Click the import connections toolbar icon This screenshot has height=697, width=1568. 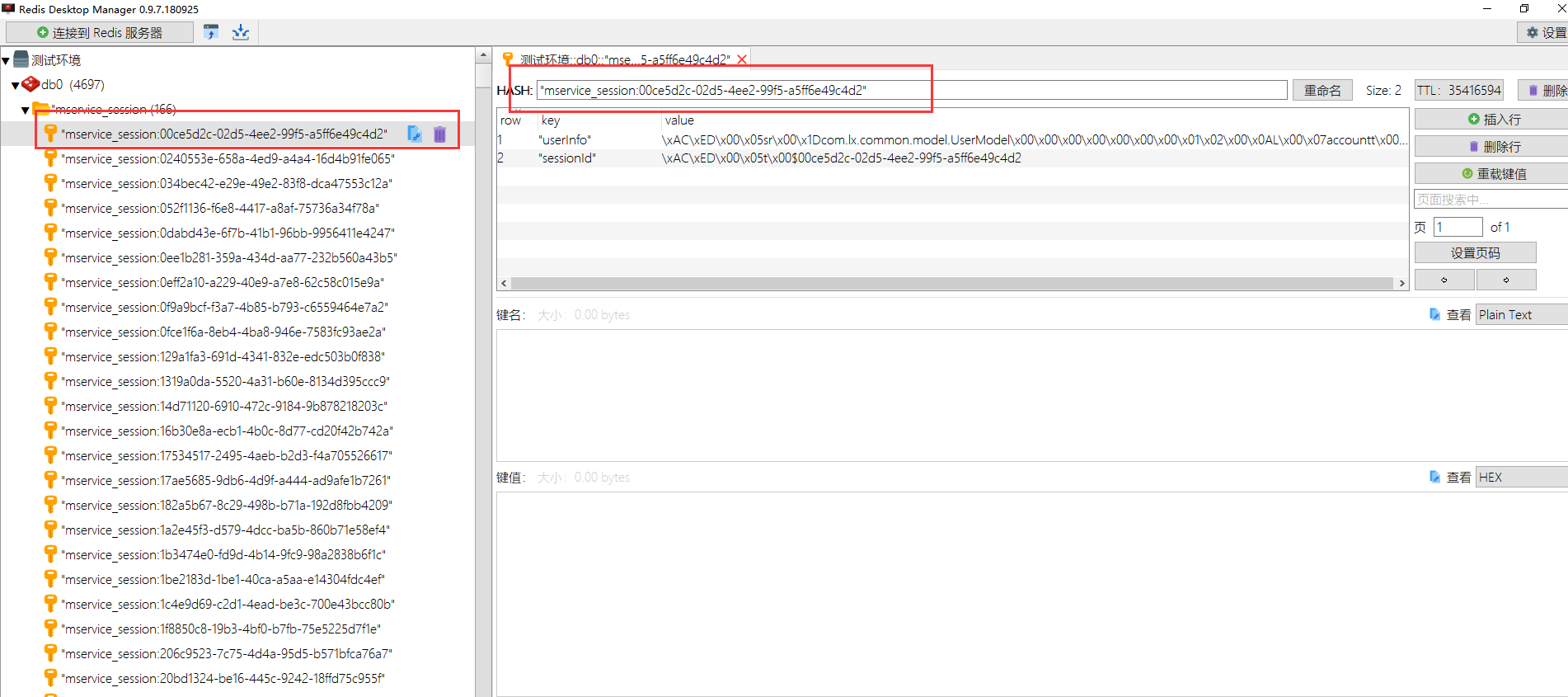(241, 32)
